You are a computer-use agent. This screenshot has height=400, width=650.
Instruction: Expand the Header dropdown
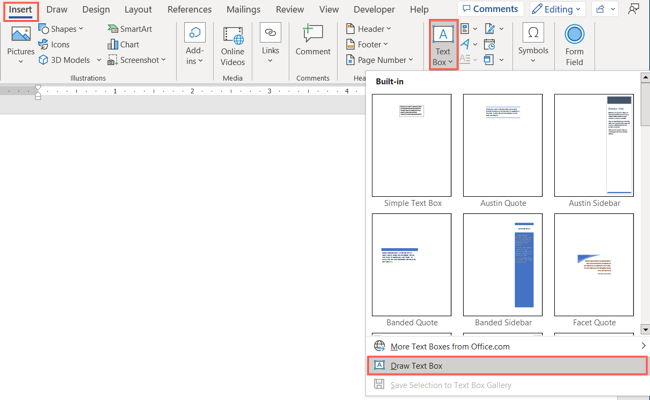371,29
